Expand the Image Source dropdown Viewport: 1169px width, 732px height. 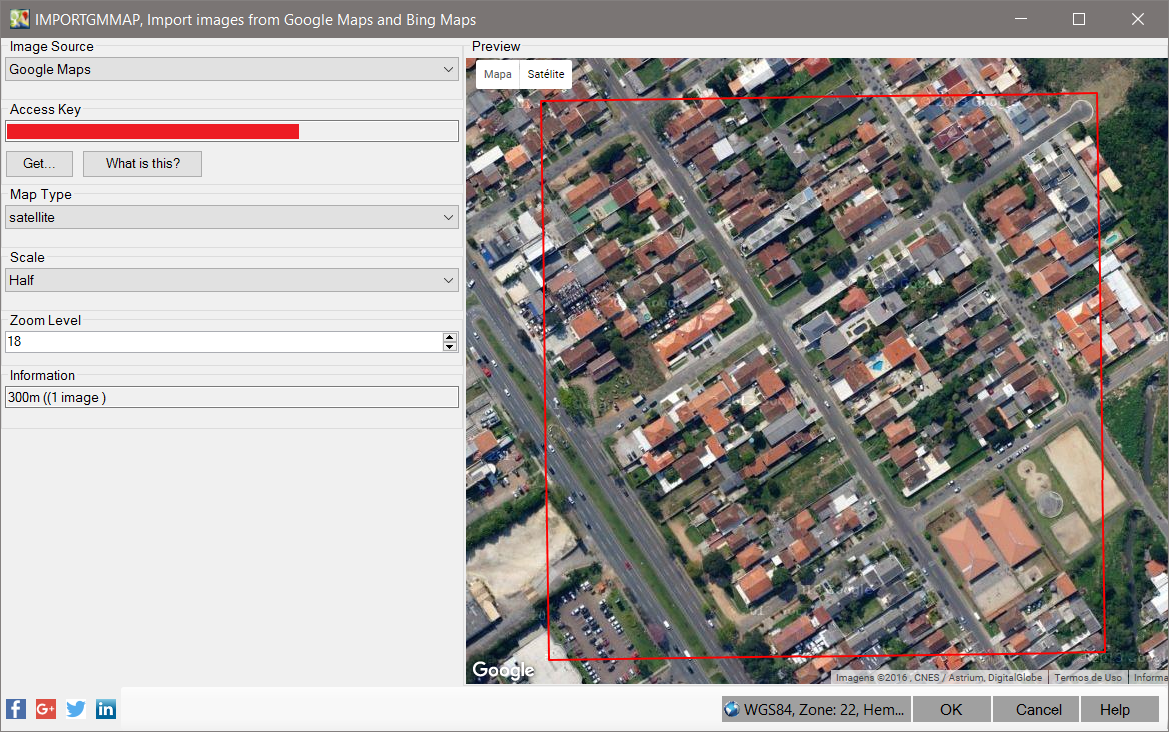(232, 69)
